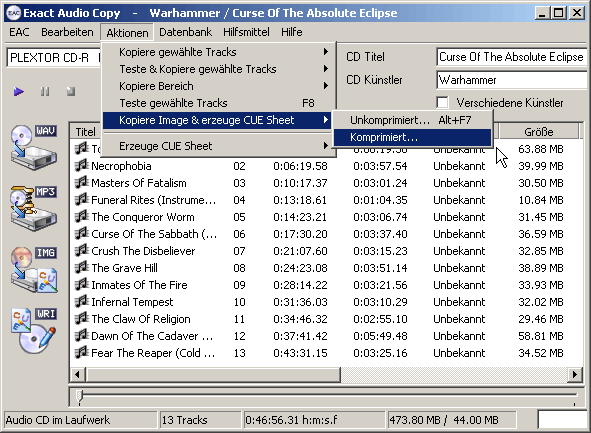Click the note icon beside Fear The Reaper
The image size is (591, 433).
click(x=81, y=352)
